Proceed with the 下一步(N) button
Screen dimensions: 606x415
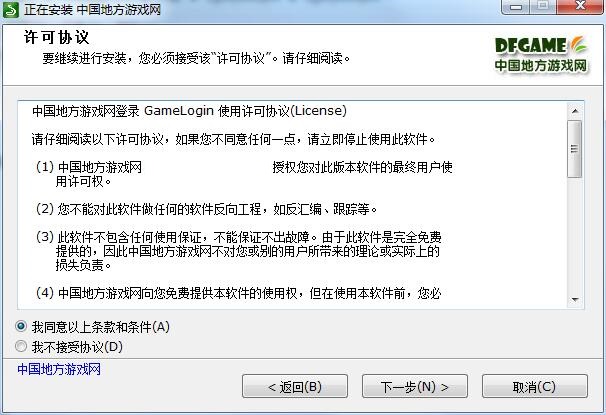click(x=415, y=386)
